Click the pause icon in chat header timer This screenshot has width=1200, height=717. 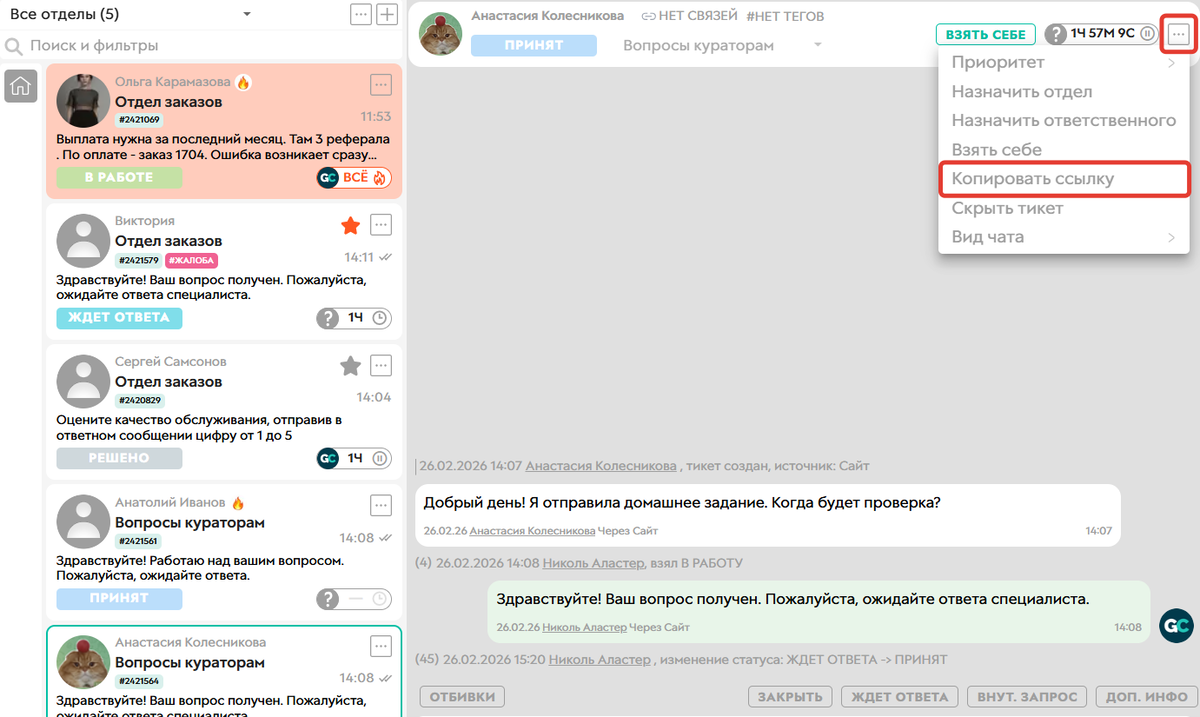1148,34
